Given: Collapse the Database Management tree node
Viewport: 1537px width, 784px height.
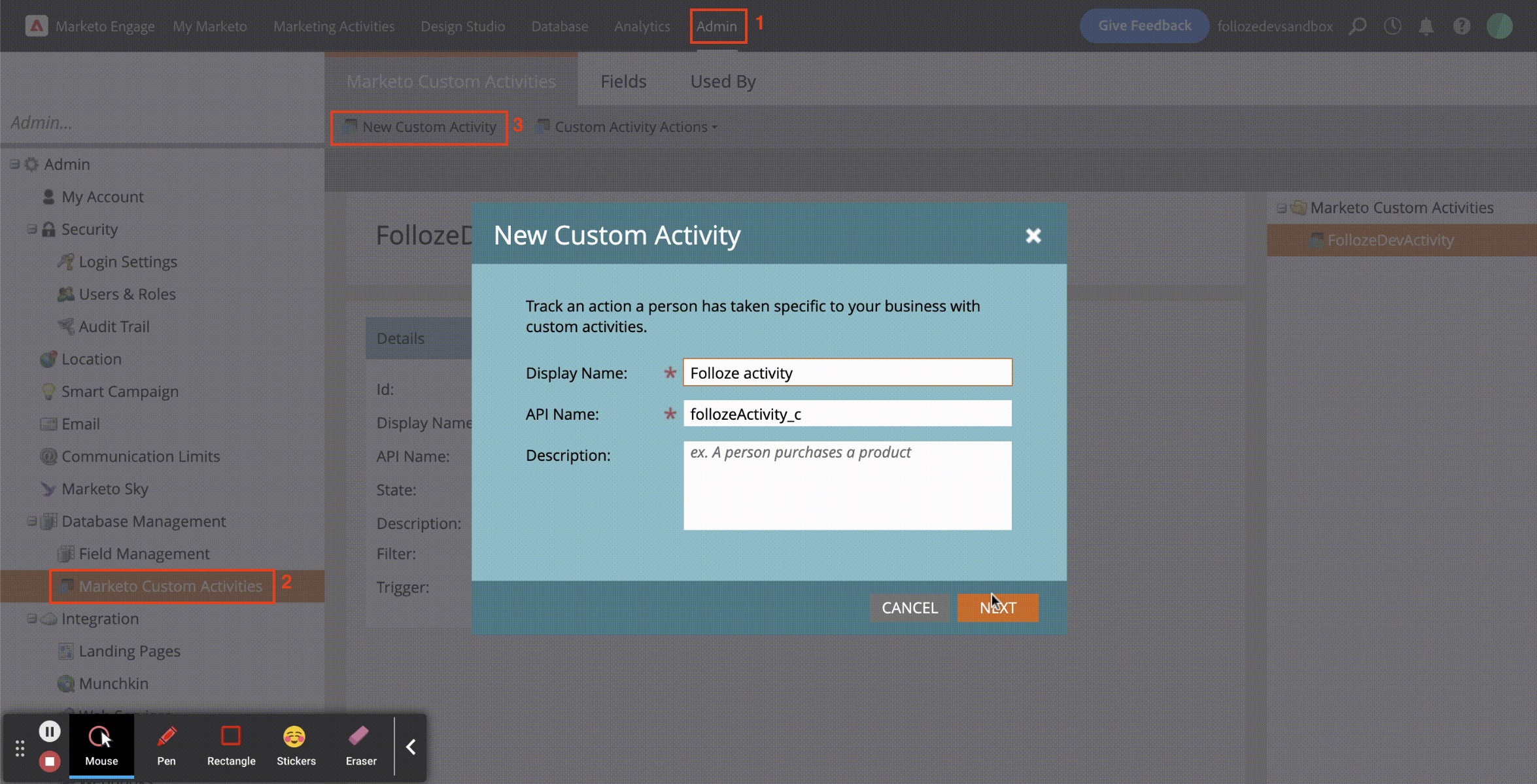Looking at the screenshot, I should [x=31, y=521].
